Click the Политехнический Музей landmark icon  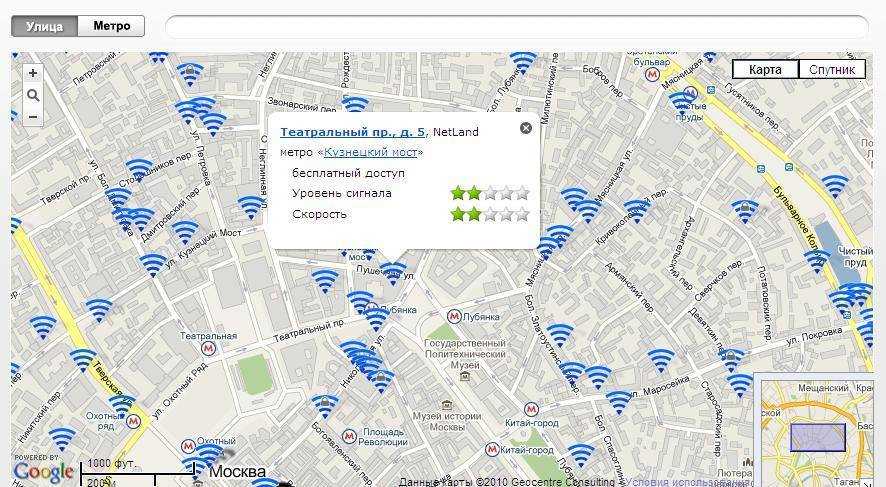click(x=464, y=377)
